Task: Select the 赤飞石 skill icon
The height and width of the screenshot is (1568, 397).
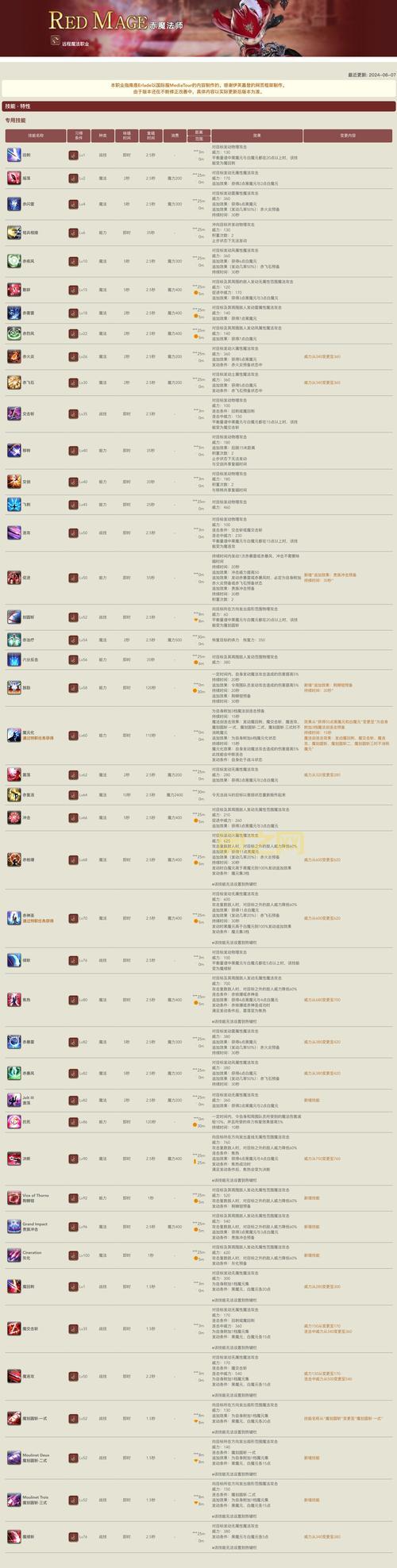Action: 14,382
